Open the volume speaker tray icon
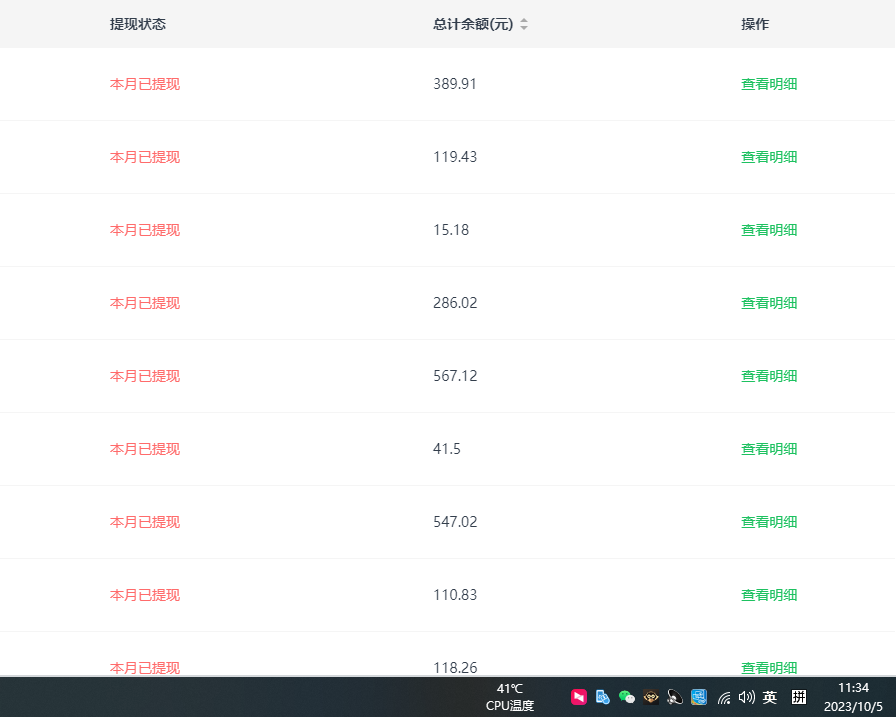The height and width of the screenshot is (717, 896). 746,697
